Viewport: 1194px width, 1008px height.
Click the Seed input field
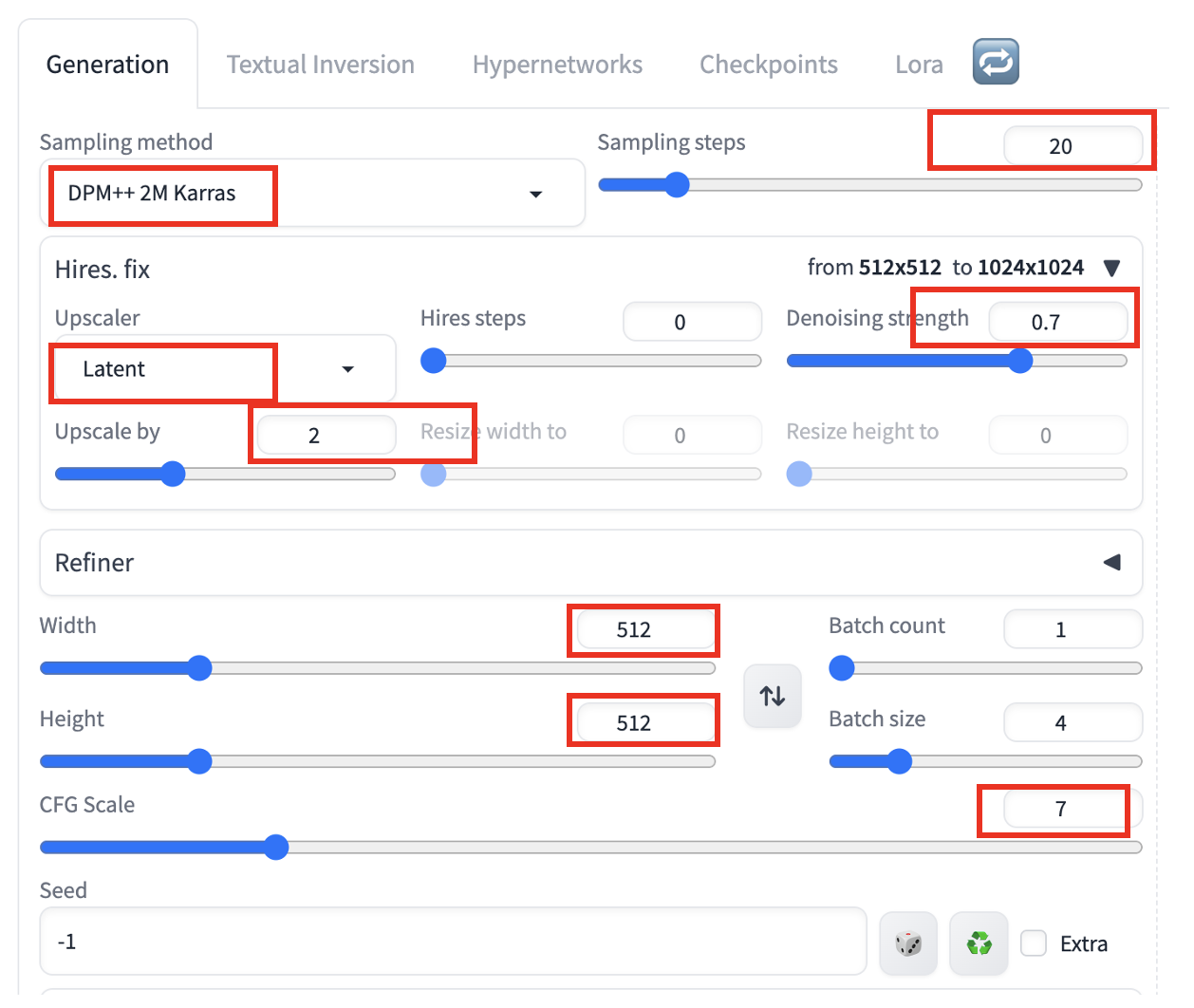pyautogui.click(x=453, y=941)
